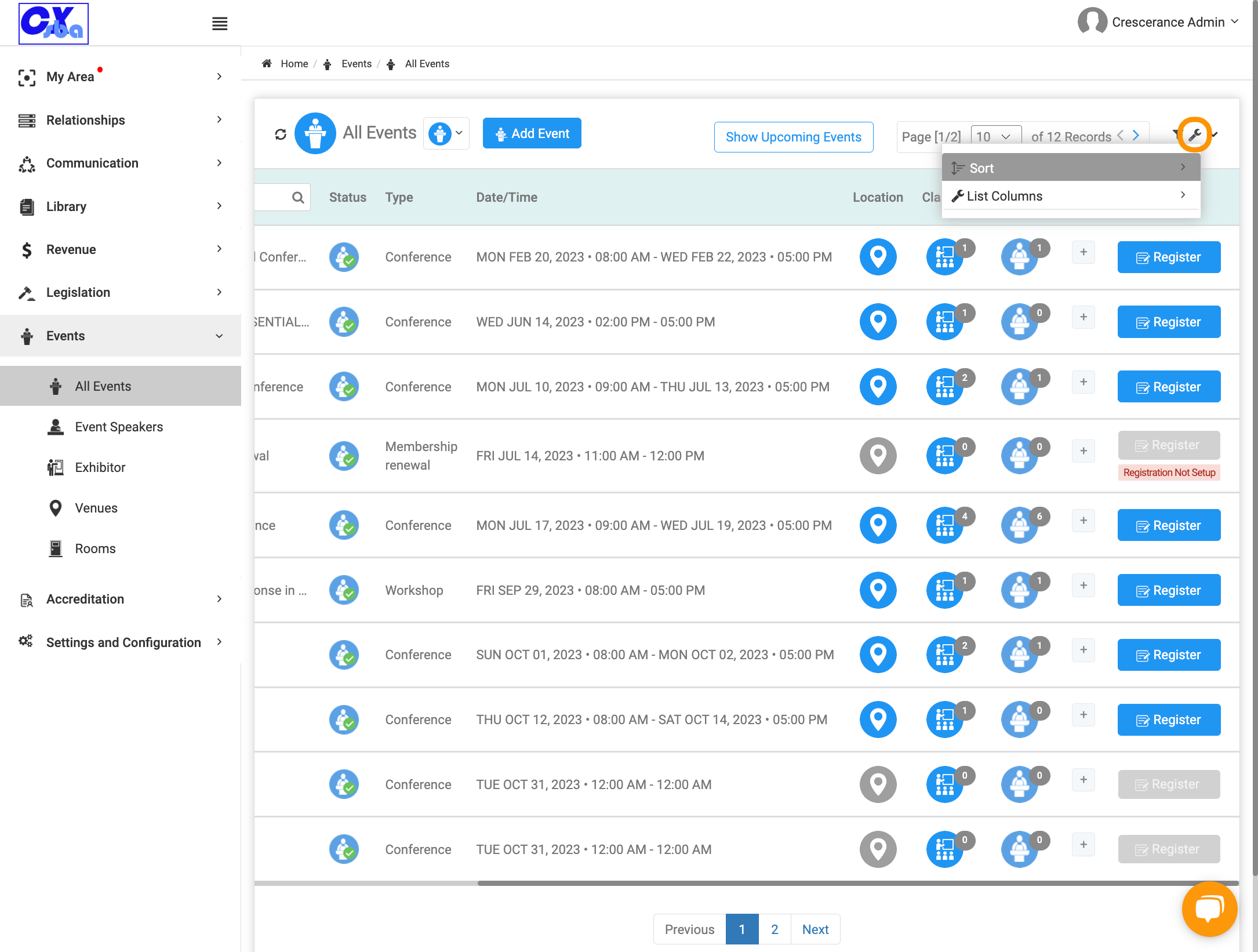Open classes icon for JUL 17 conference

click(944, 525)
